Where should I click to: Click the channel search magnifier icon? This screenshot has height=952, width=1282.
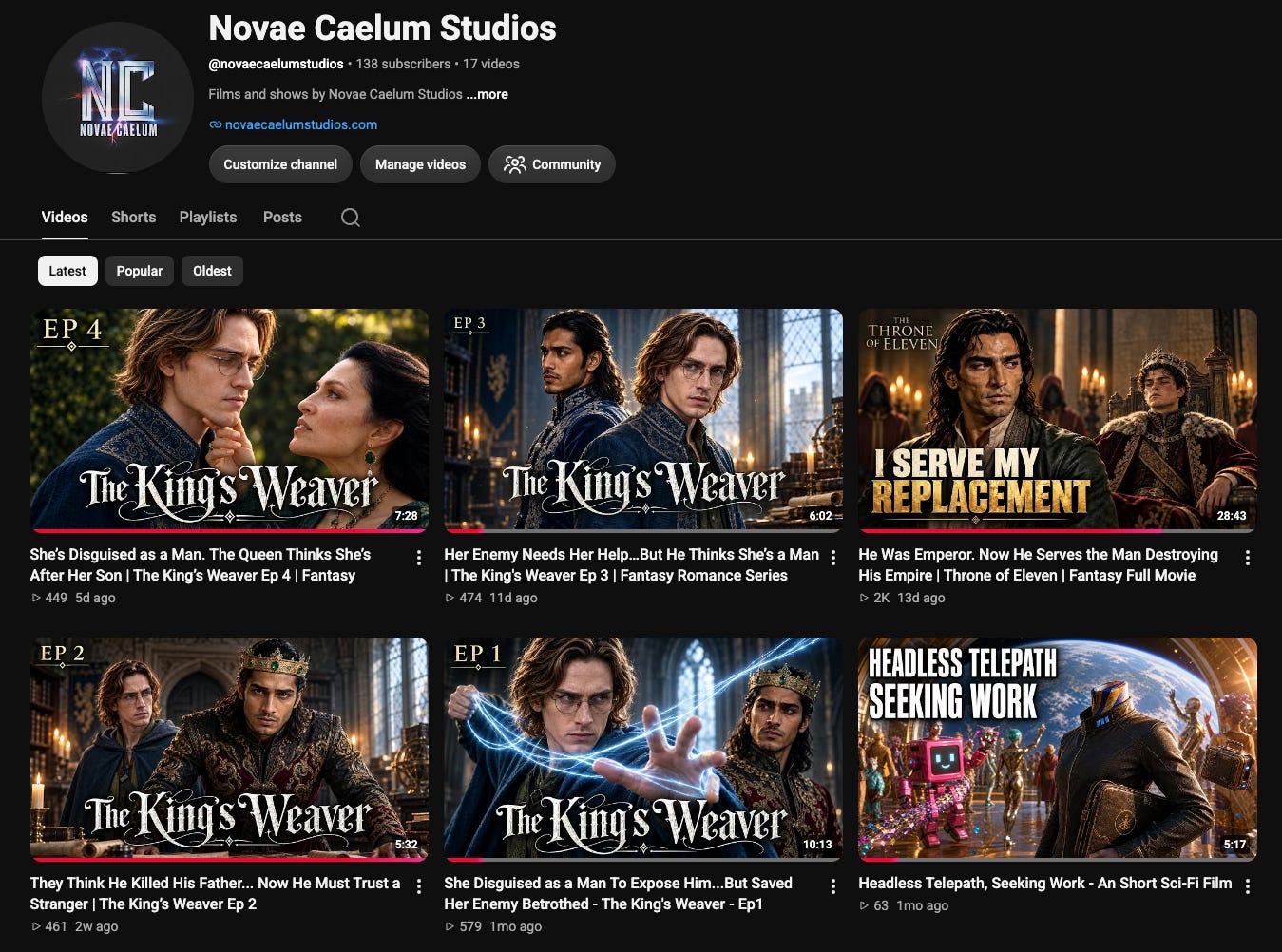click(351, 218)
